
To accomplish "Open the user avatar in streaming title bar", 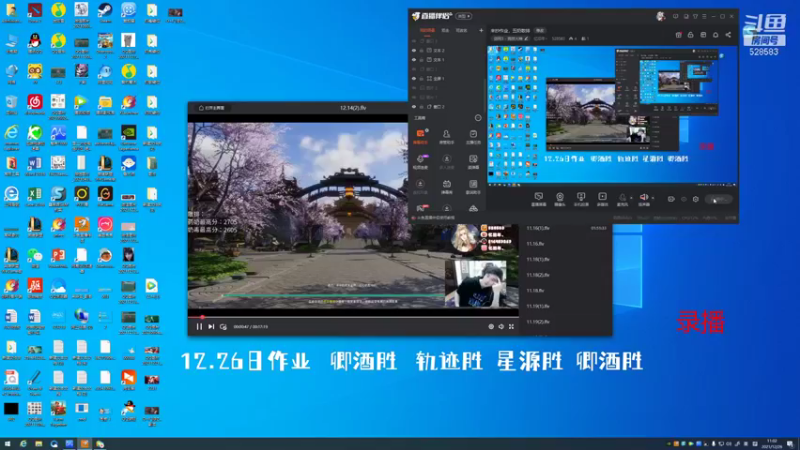I will [660, 16].
